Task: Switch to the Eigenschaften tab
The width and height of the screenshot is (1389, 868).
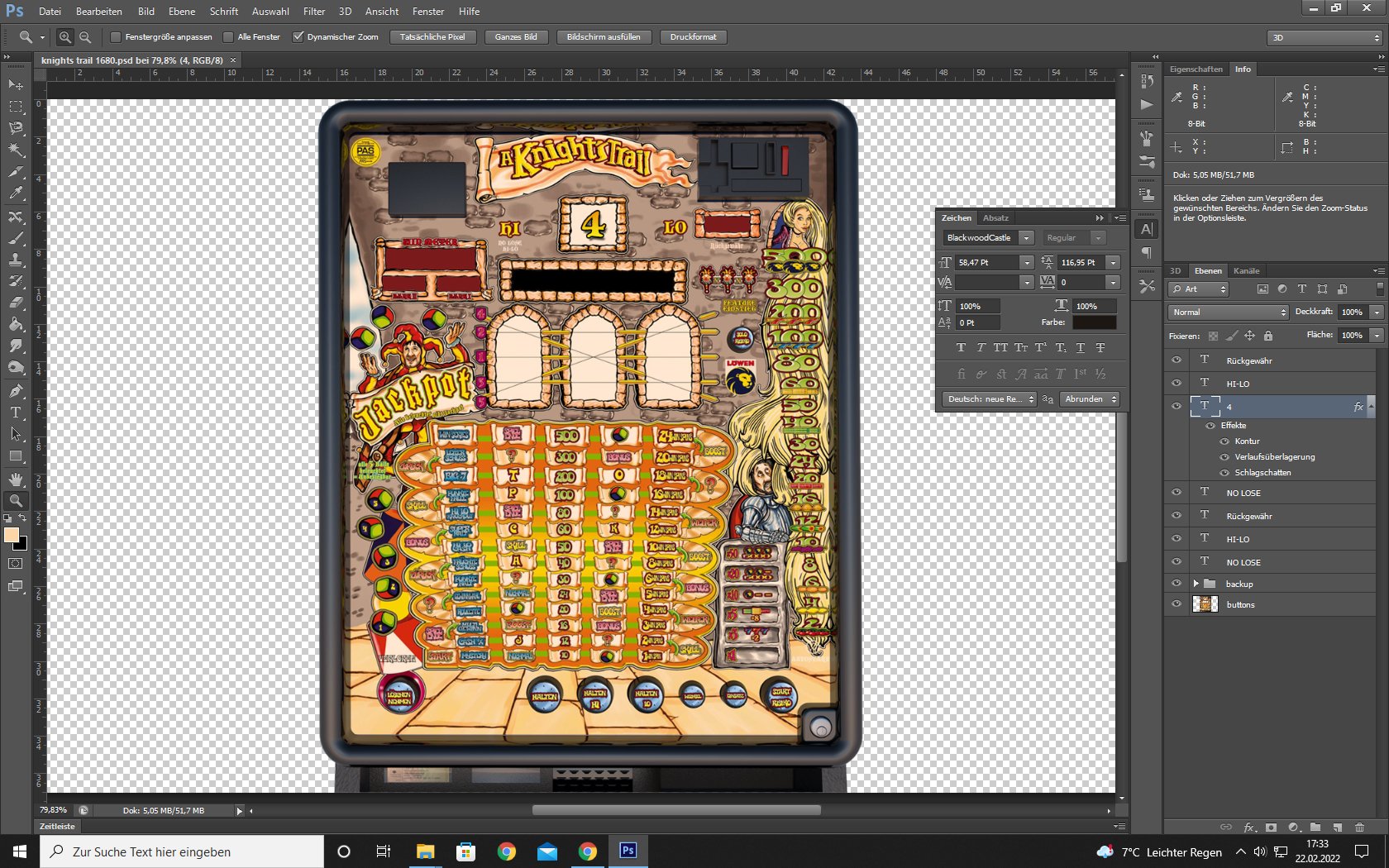Action: tap(1196, 69)
